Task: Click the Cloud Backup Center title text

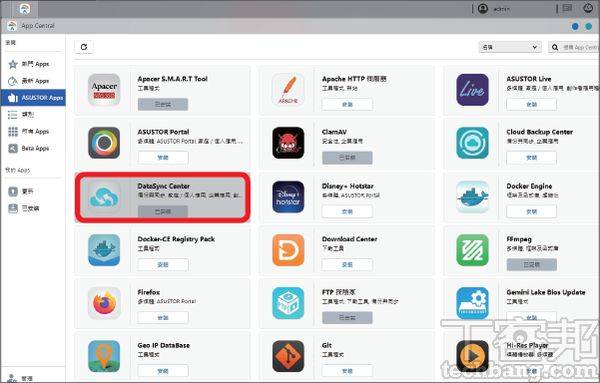Action: coord(540,132)
